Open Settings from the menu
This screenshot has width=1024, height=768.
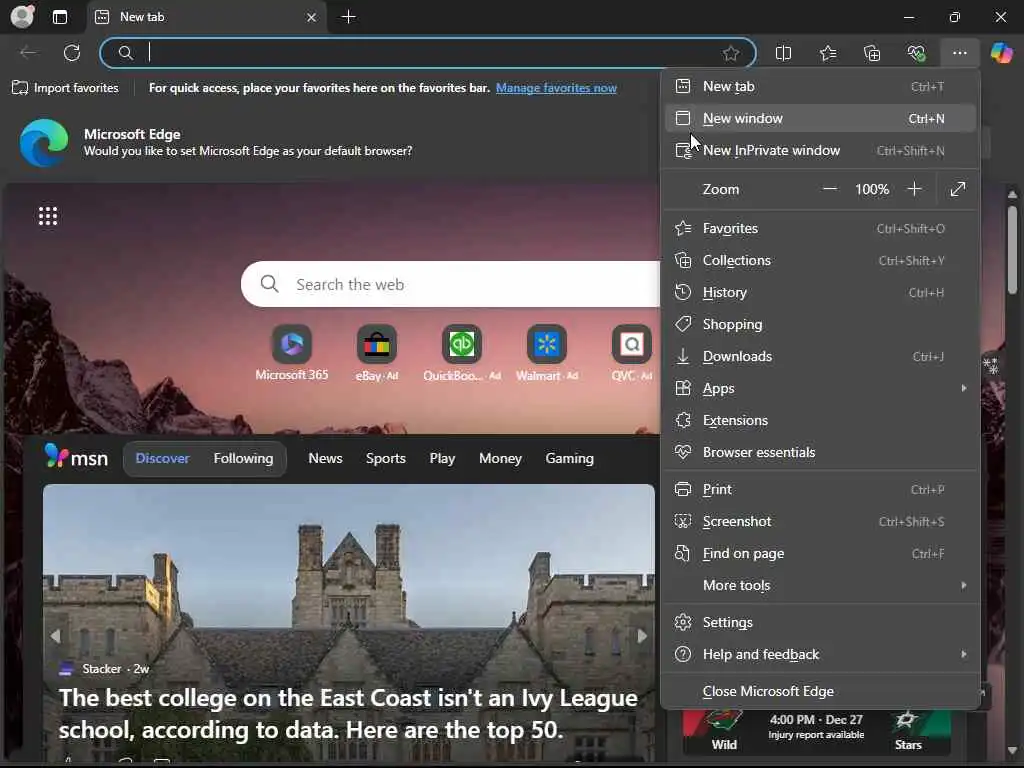[x=820, y=622]
